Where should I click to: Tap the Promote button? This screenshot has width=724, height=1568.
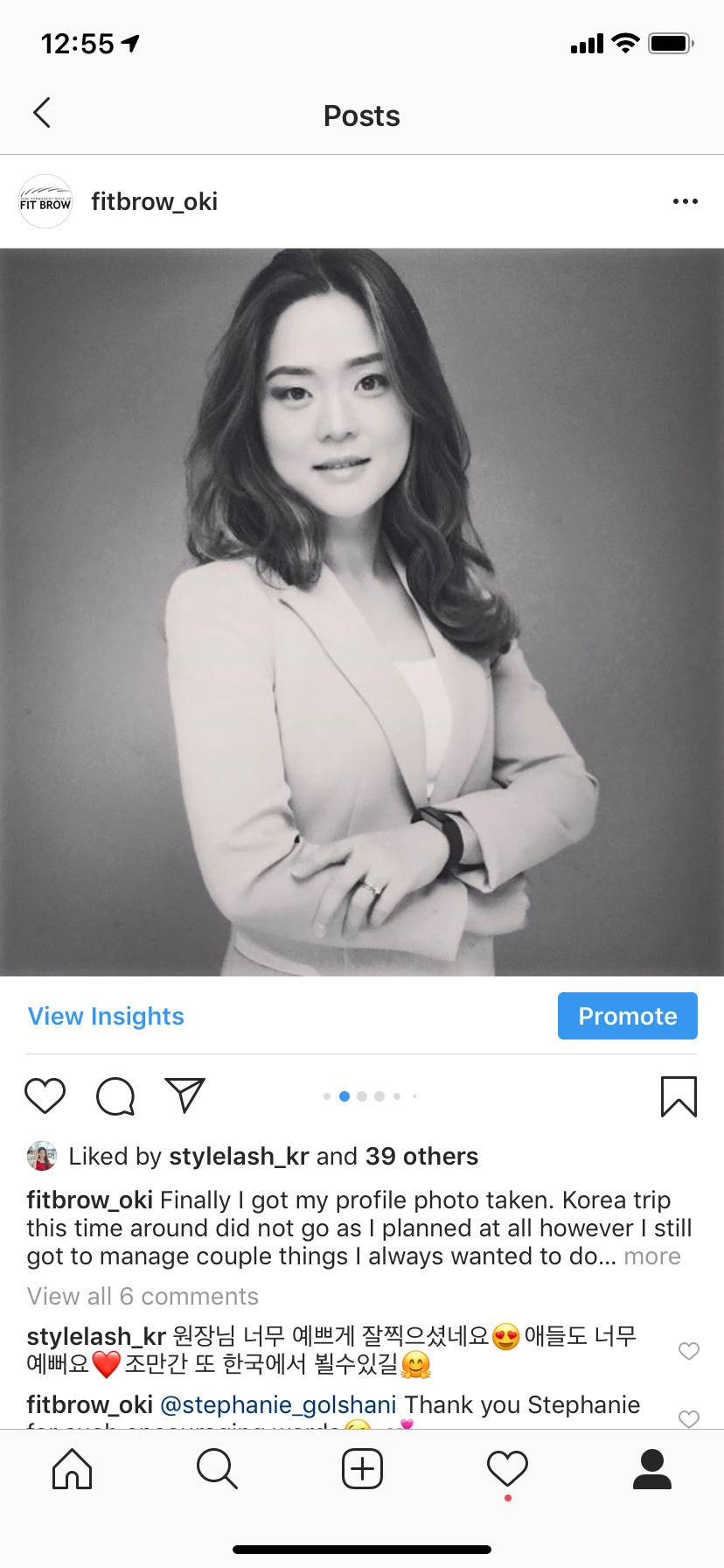628,1016
